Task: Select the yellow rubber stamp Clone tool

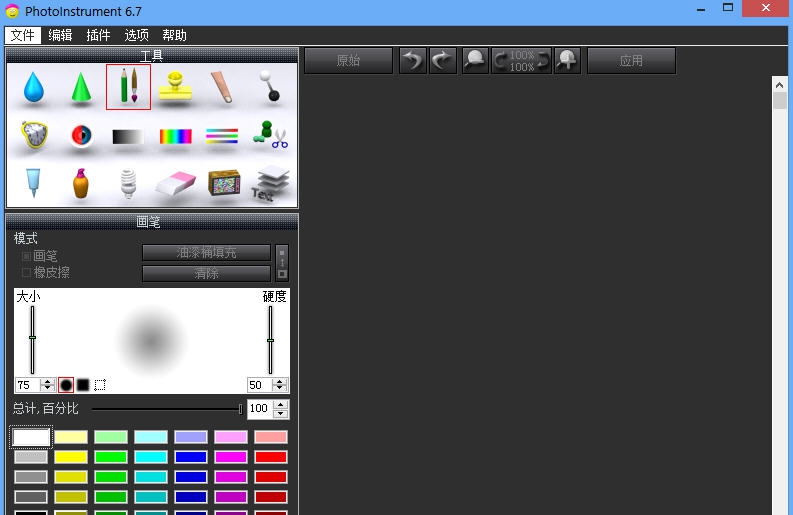Action: point(175,88)
